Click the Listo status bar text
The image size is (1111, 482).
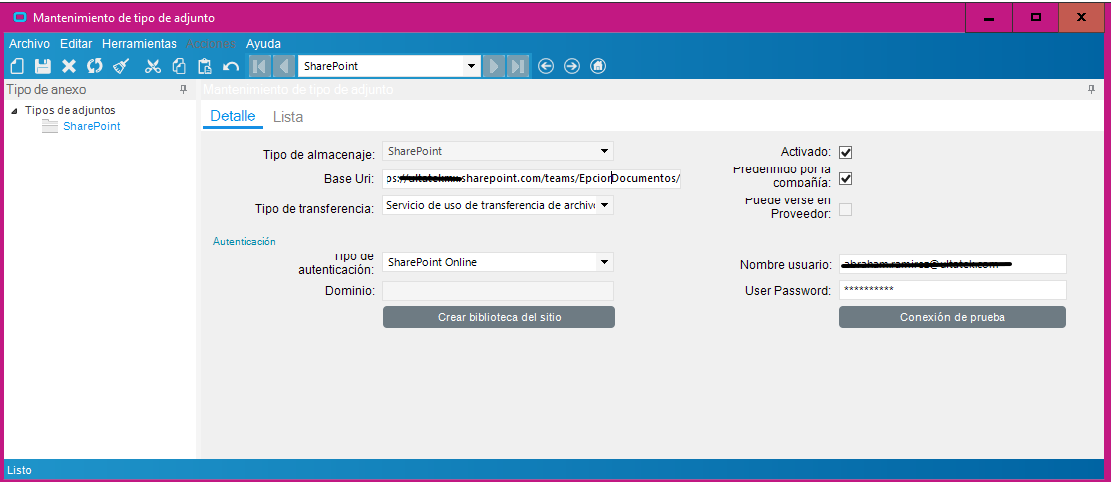[19, 470]
